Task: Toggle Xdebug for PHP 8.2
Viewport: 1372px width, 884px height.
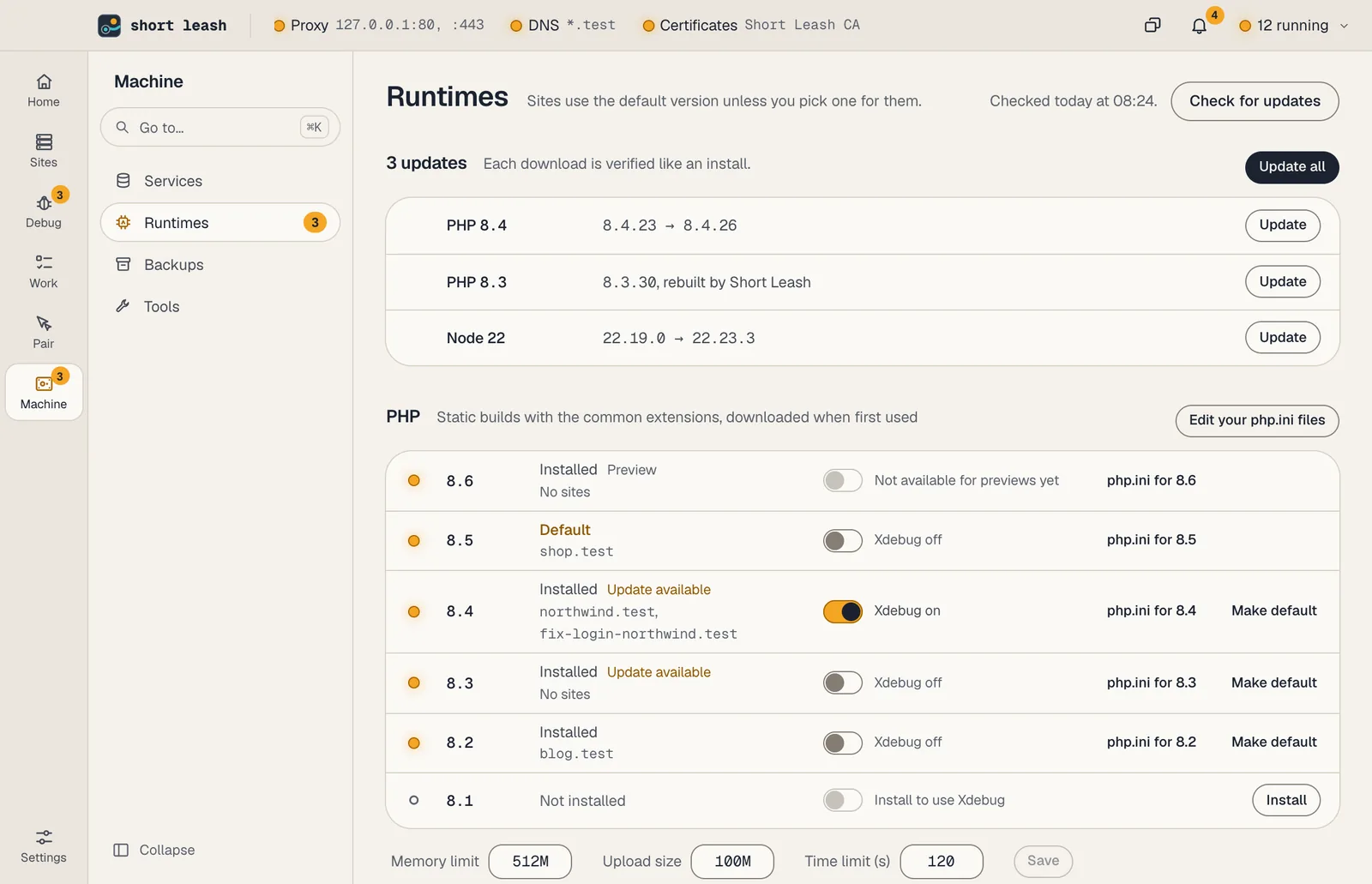Action: click(x=842, y=743)
